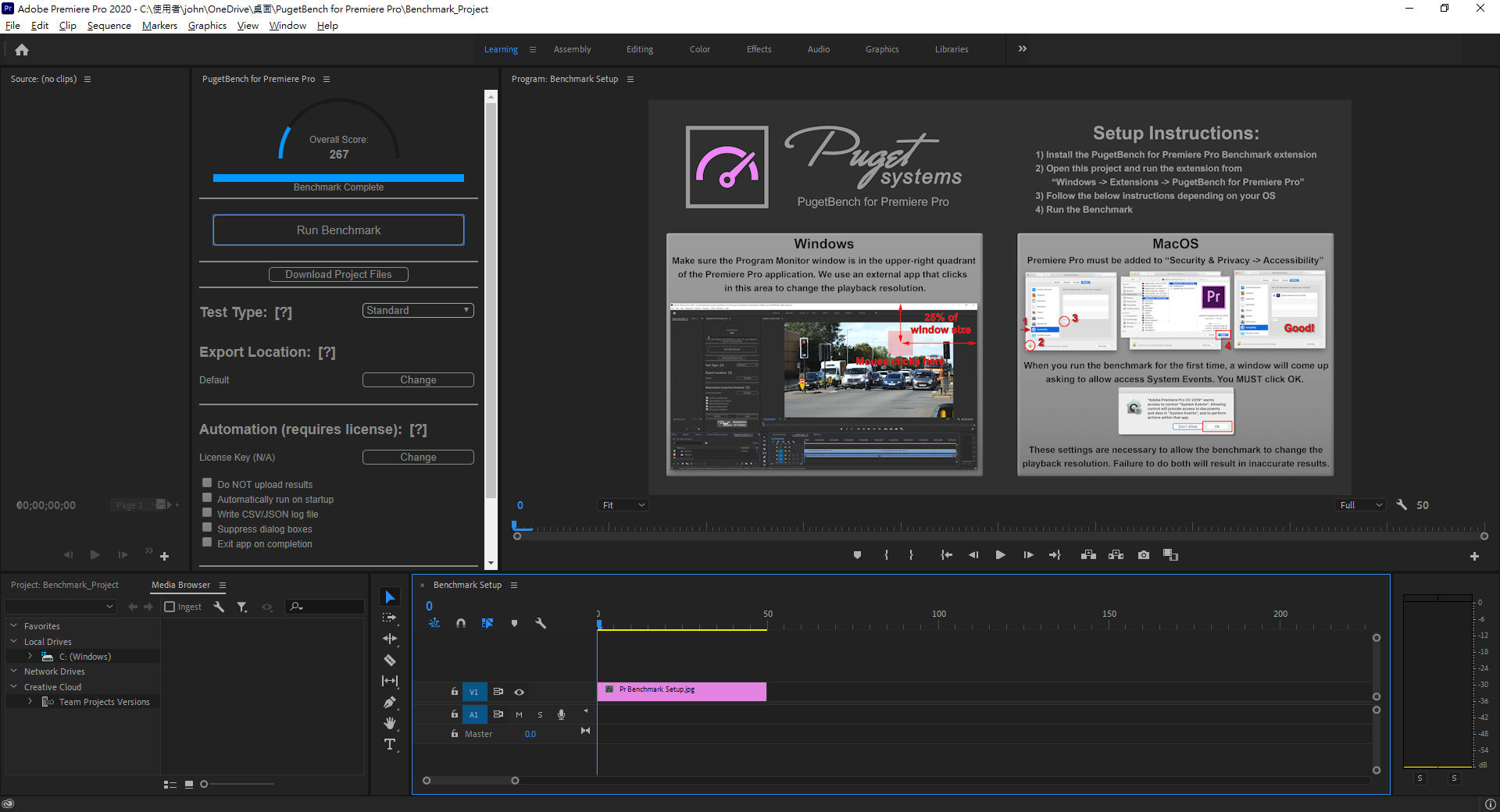Open Program Monitor button editor plus
Image resolution: width=1500 pixels, height=812 pixels.
pos(1474,557)
